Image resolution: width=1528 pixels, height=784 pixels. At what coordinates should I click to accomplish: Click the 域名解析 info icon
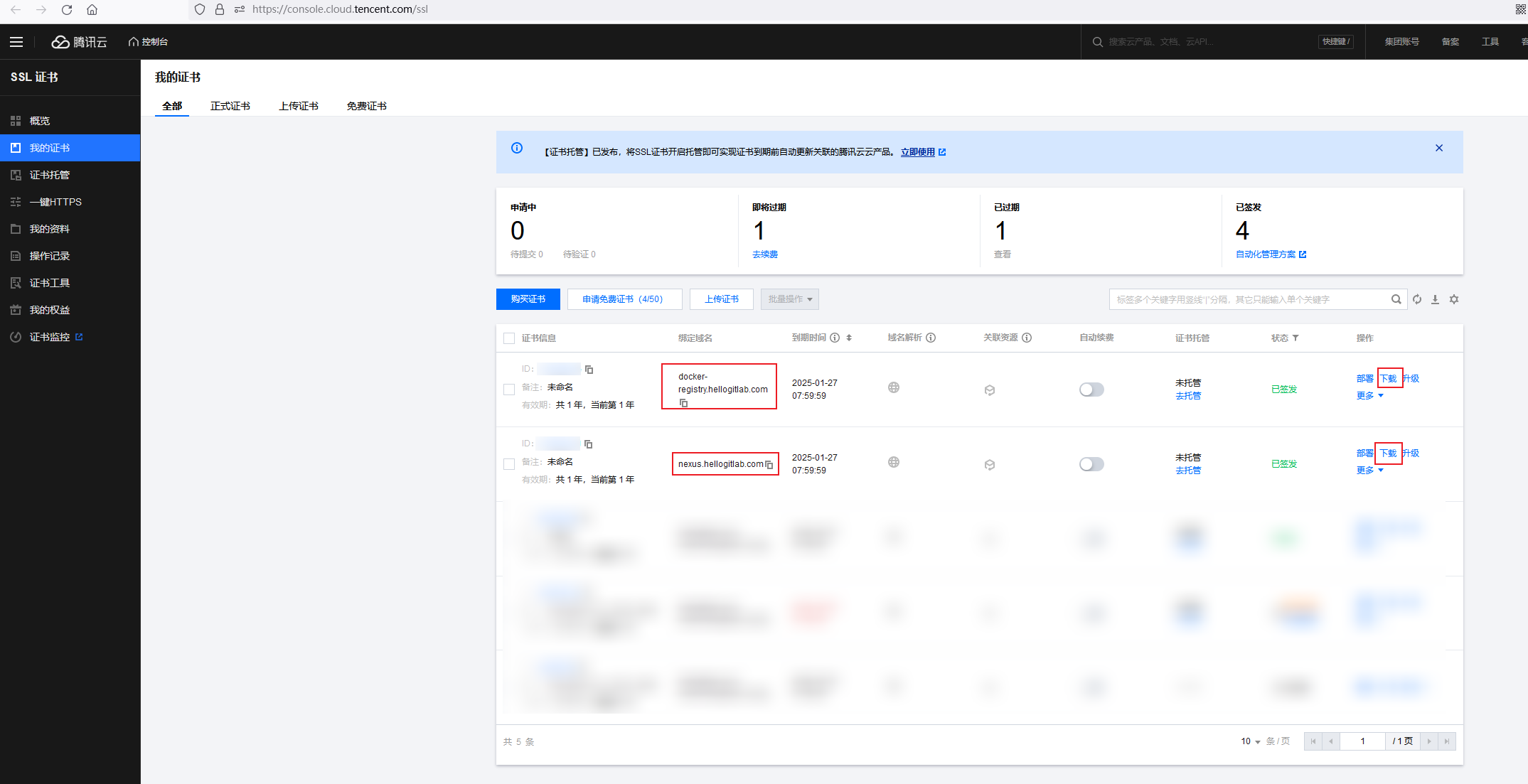click(x=931, y=338)
